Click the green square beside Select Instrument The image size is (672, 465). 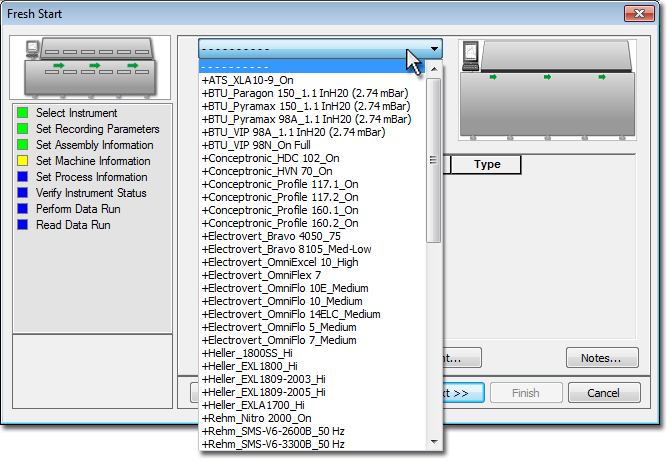point(22,113)
